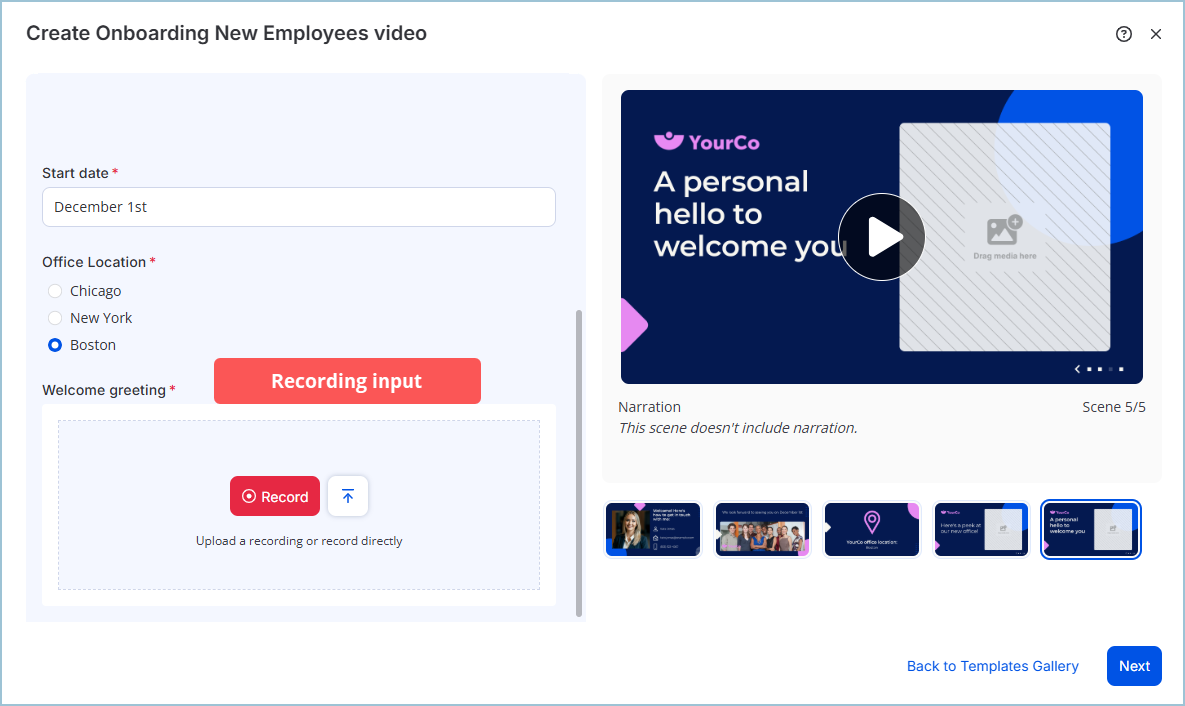Viewport: 1185px width, 706px height.
Task: Select the 'A personal hello' scene thumbnail
Action: click(1090, 529)
